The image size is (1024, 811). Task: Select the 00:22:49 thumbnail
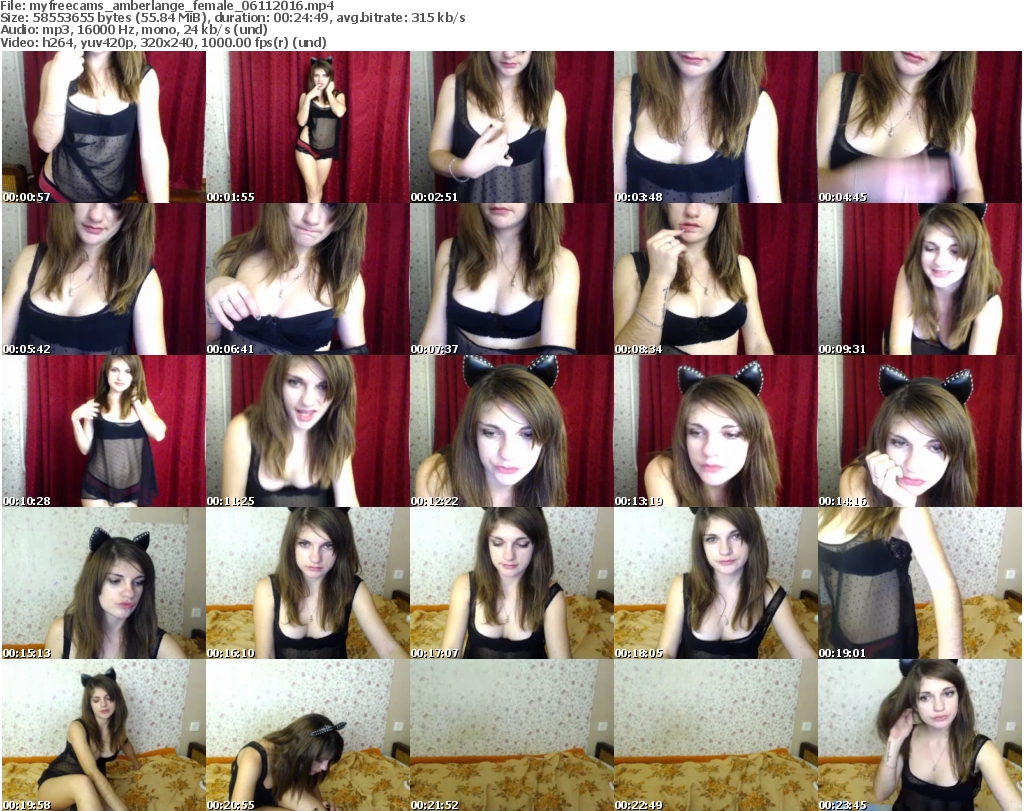click(x=715, y=735)
